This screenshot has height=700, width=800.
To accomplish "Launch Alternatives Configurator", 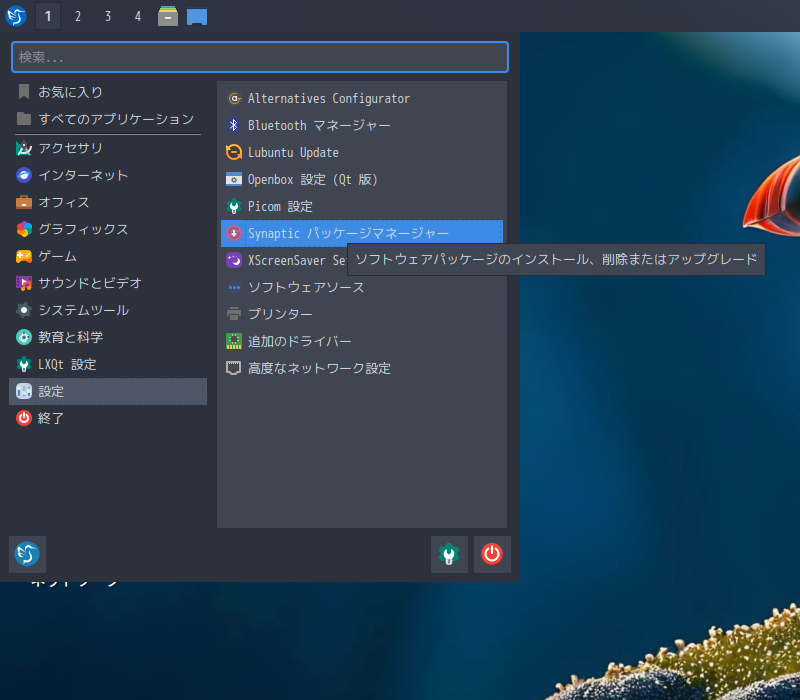I will [362, 98].
